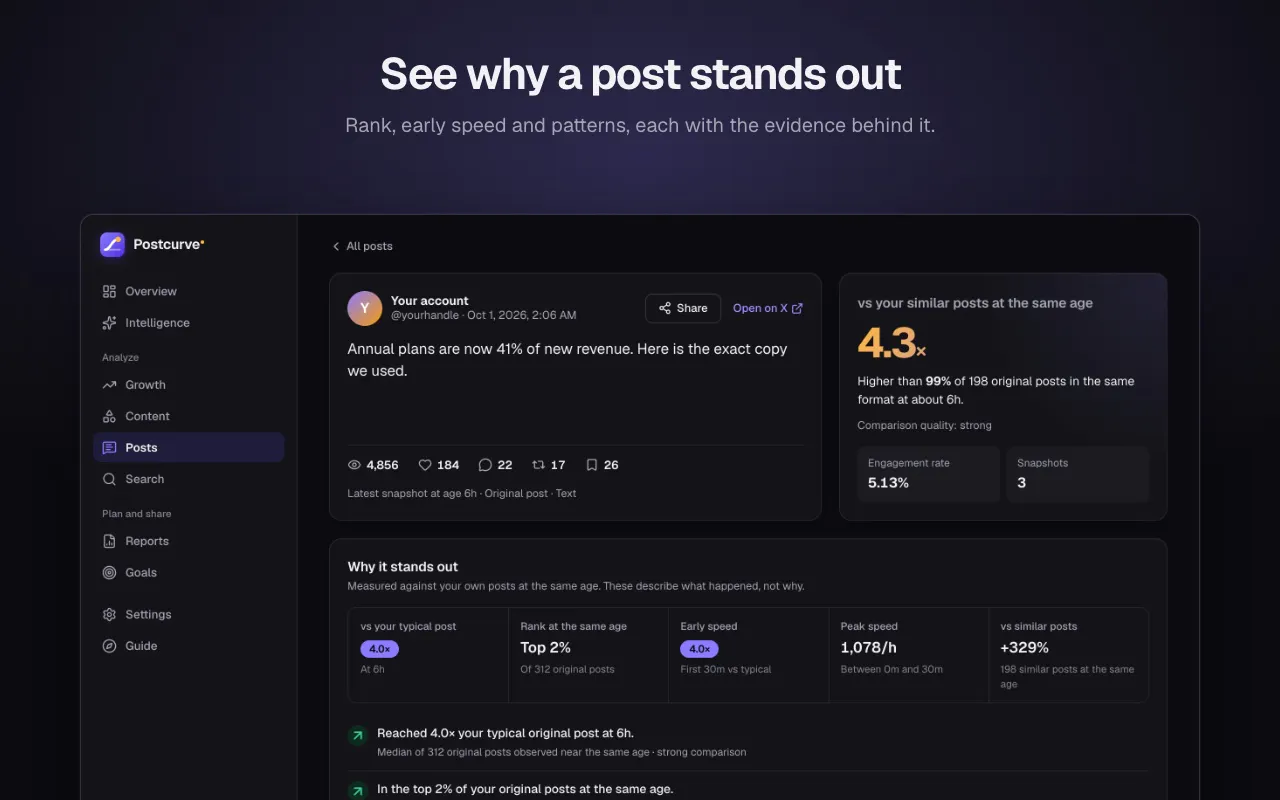Select the Snapshots count card
The height and width of the screenshot is (800, 1280).
[x=1078, y=473]
